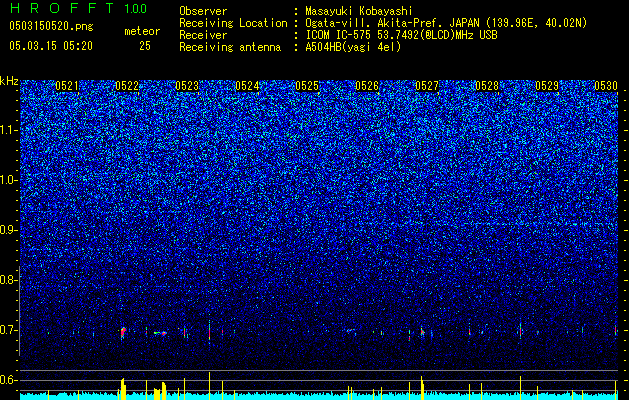The height and width of the screenshot is (400, 629).
Task: Click the version number 1.0.0
Action: (x=136, y=9)
